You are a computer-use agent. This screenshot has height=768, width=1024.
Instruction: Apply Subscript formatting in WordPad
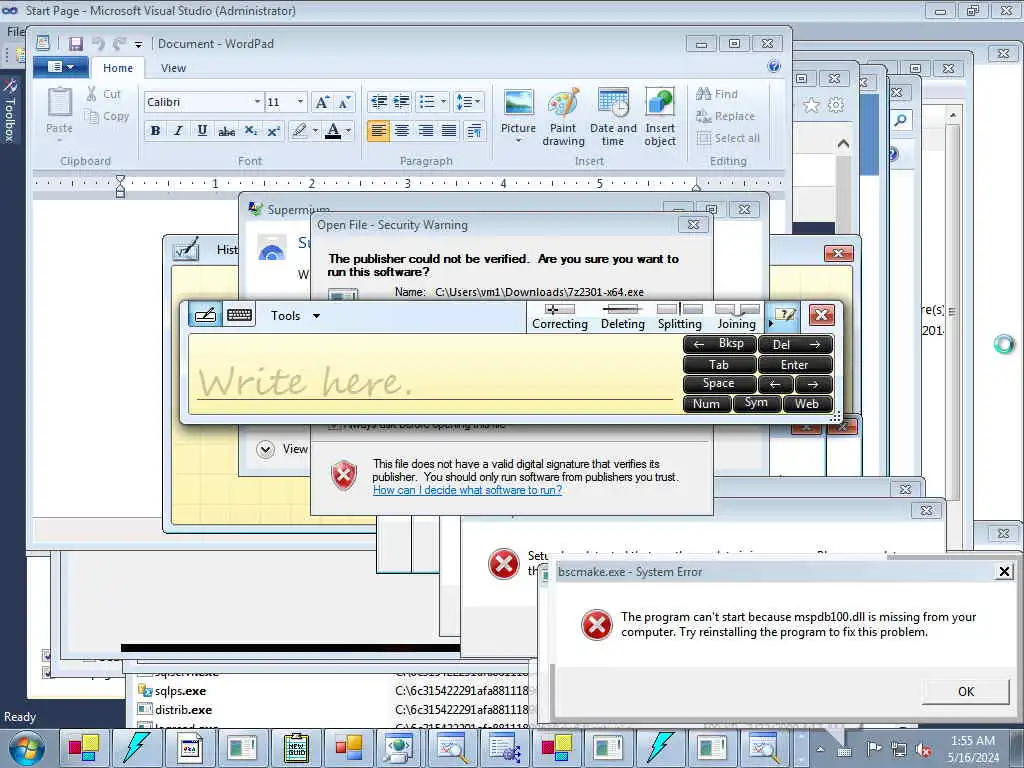coord(250,131)
